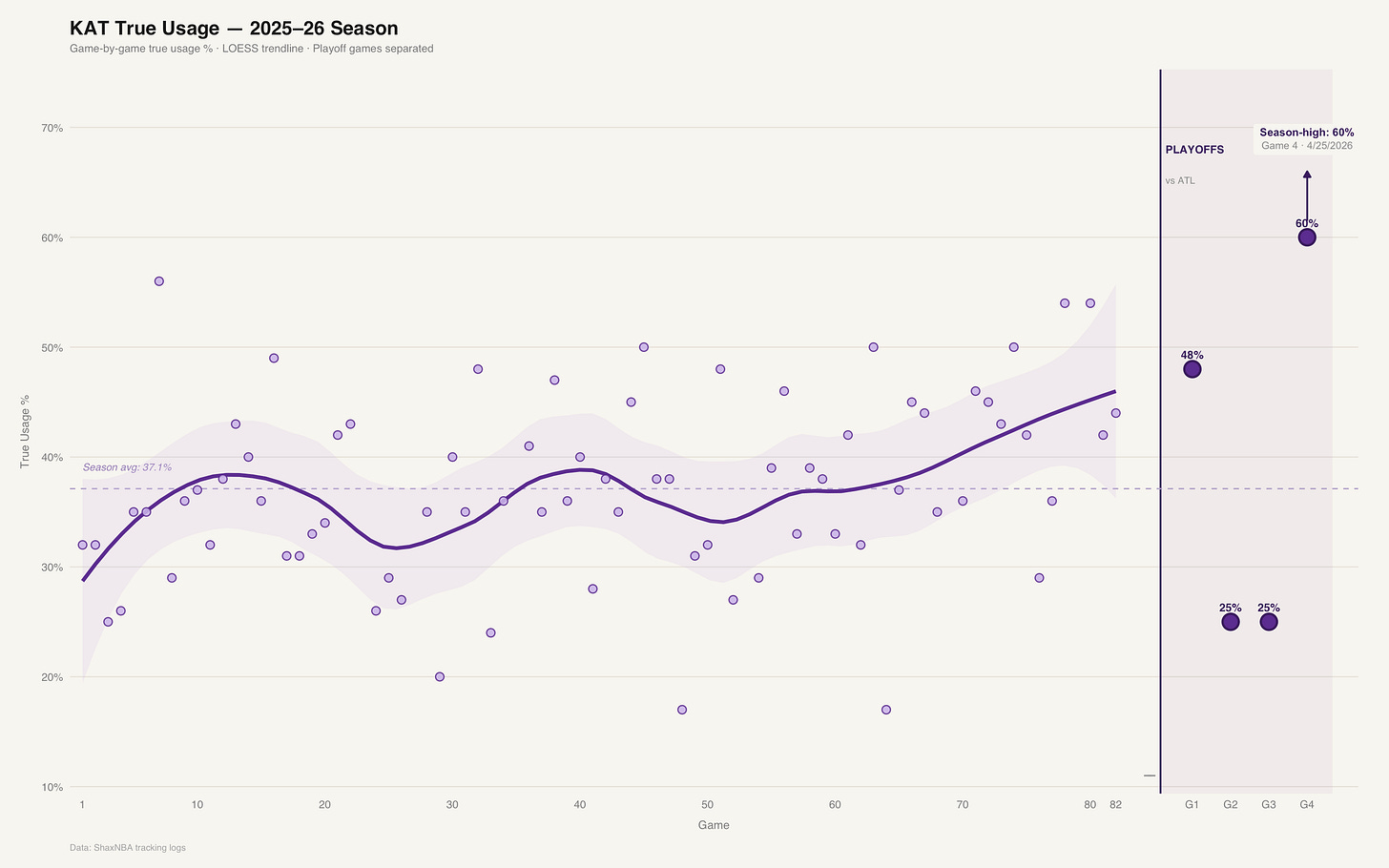The width and height of the screenshot is (1389, 868).
Task: Click the G1 x-axis tick label
Action: click(1192, 805)
